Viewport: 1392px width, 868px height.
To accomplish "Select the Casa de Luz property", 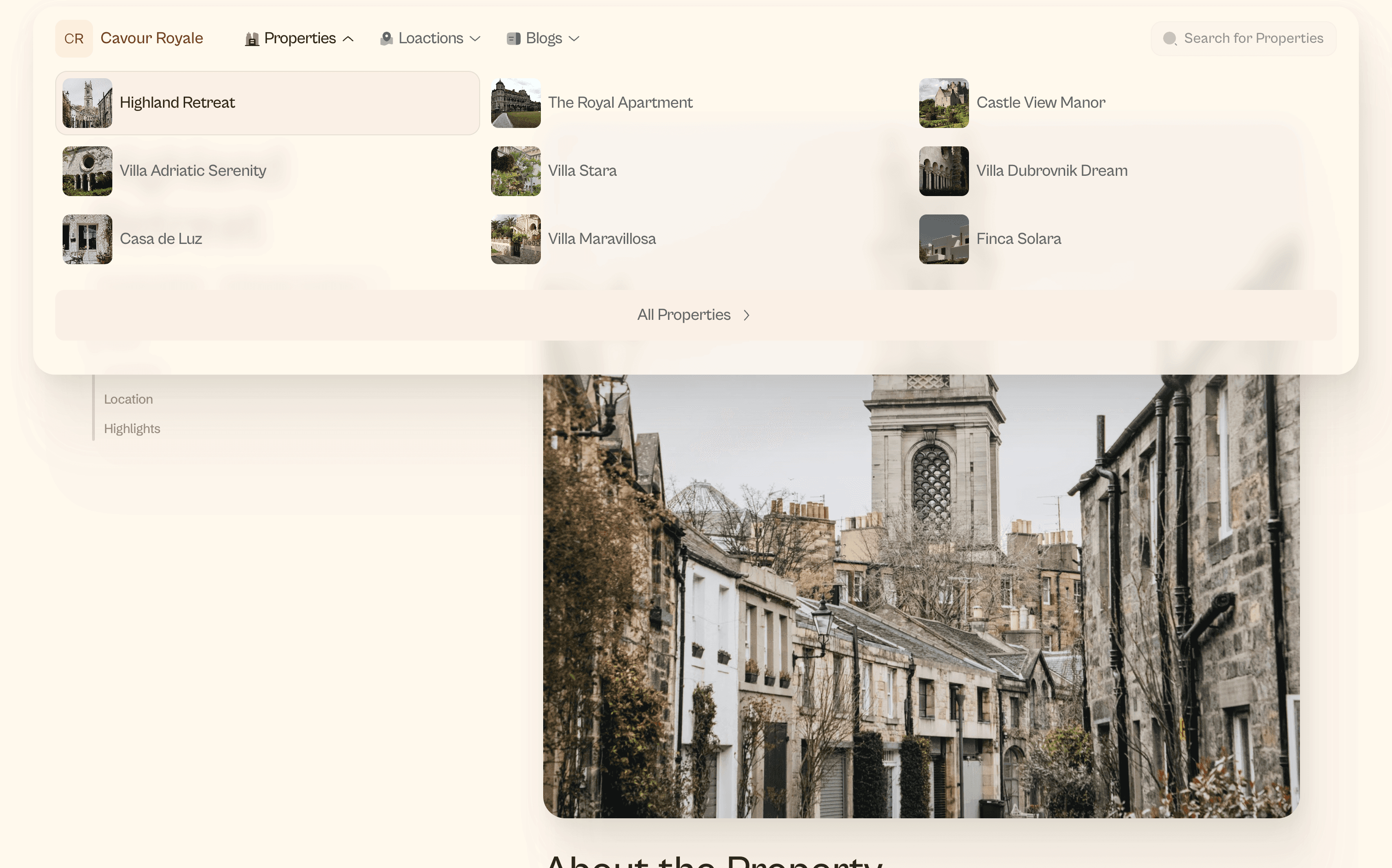I will click(161, 239).
